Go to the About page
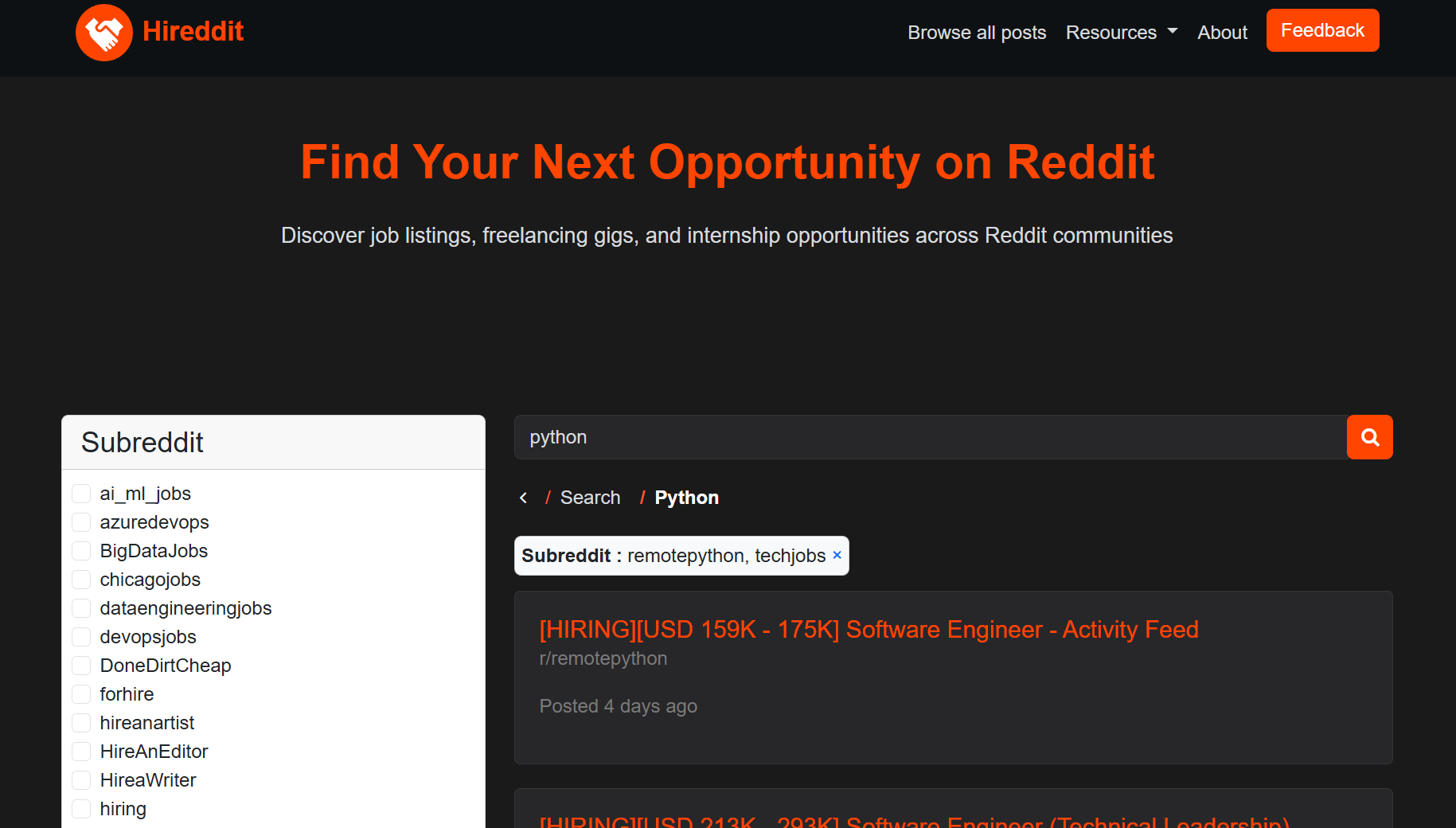 [x=1222, y=33]
